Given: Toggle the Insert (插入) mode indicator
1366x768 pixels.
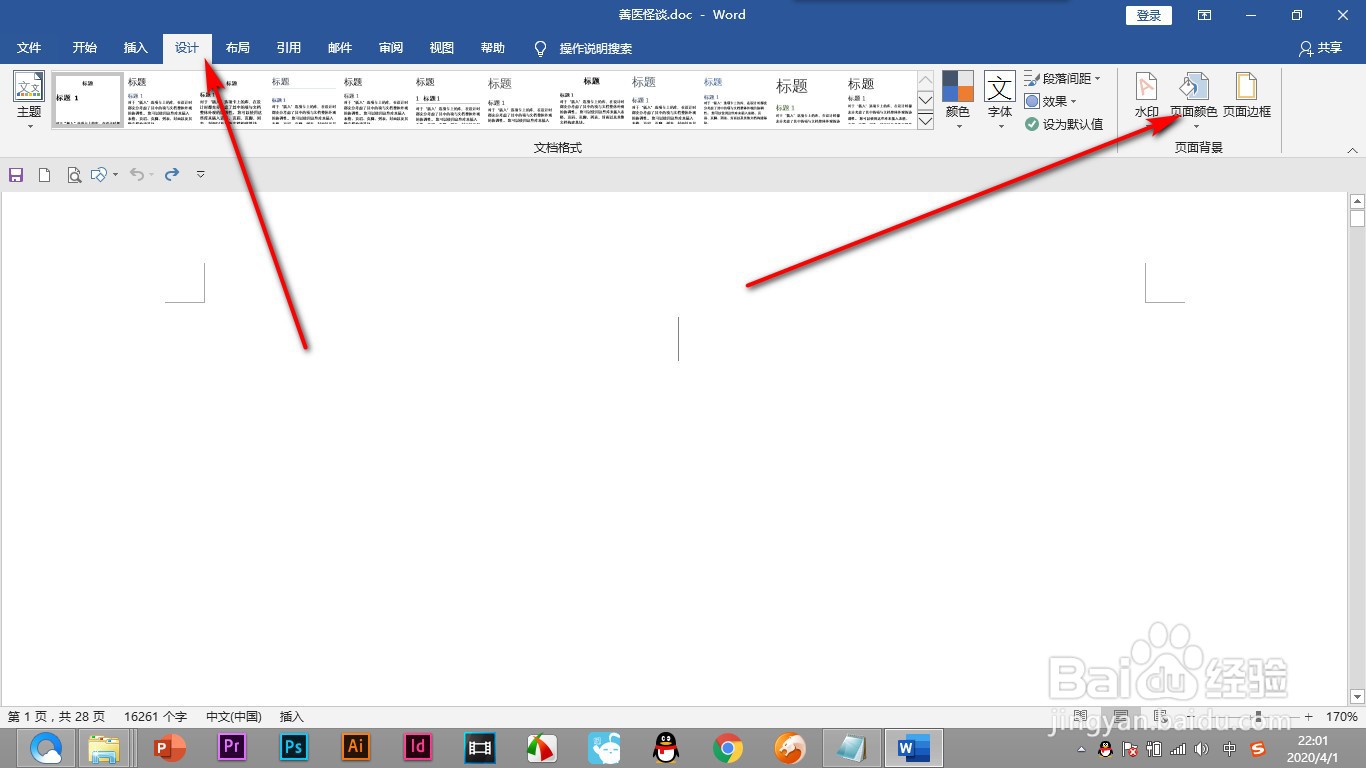Looking at the screenshot, I should pos(292,717).
